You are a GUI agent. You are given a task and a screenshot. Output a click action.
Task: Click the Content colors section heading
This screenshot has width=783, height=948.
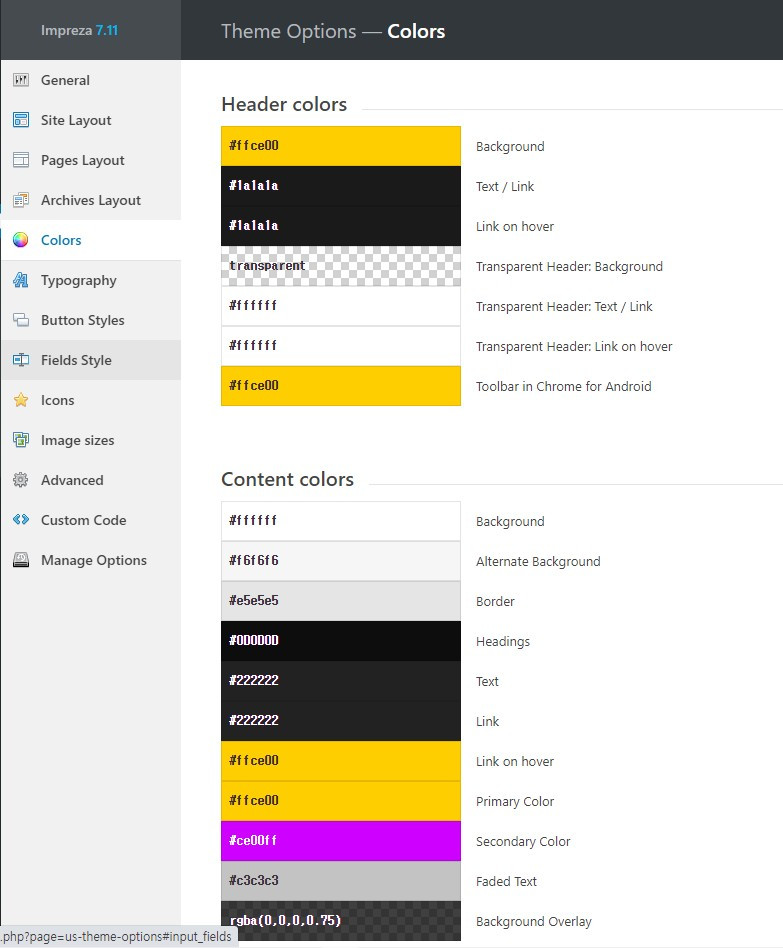(287, 479)
